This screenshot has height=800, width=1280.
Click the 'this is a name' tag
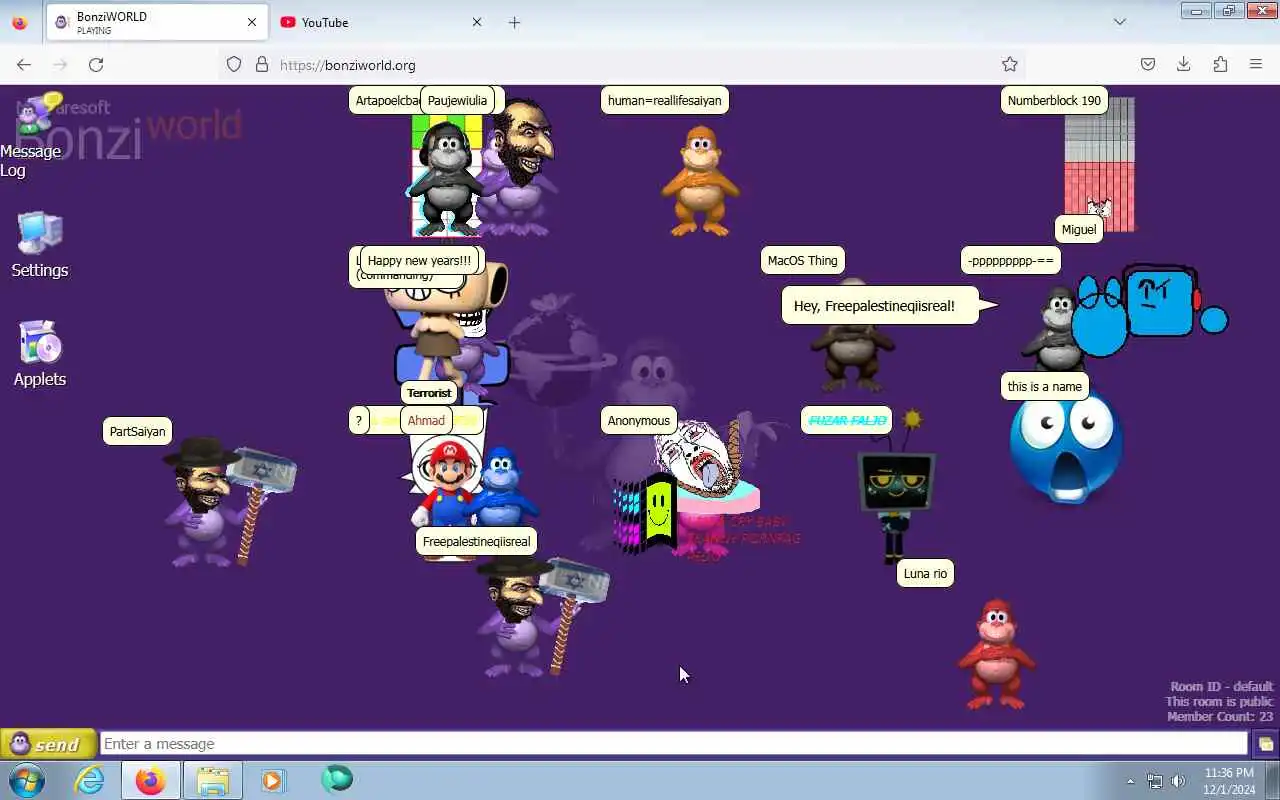coord(1044,387)
